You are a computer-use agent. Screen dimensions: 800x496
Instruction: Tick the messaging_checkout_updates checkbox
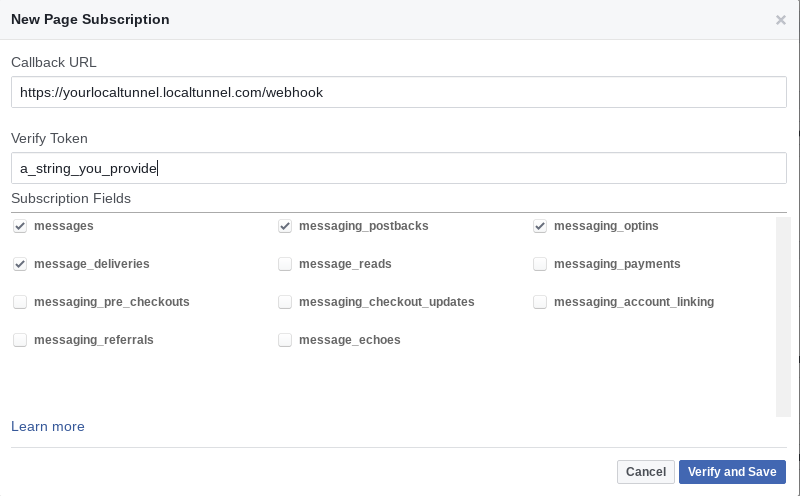click(285, 302)
